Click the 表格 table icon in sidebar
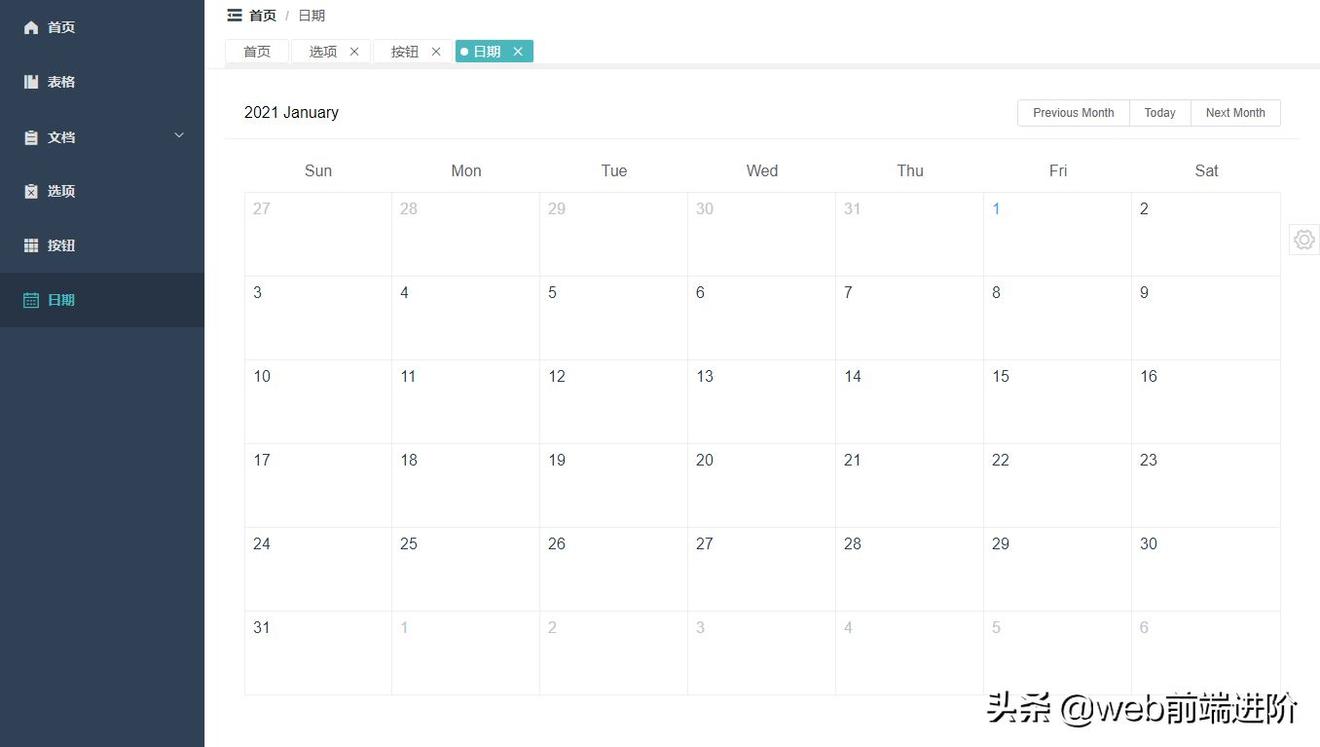Viewport: 1320px width, 747px height. click(31, 82)
